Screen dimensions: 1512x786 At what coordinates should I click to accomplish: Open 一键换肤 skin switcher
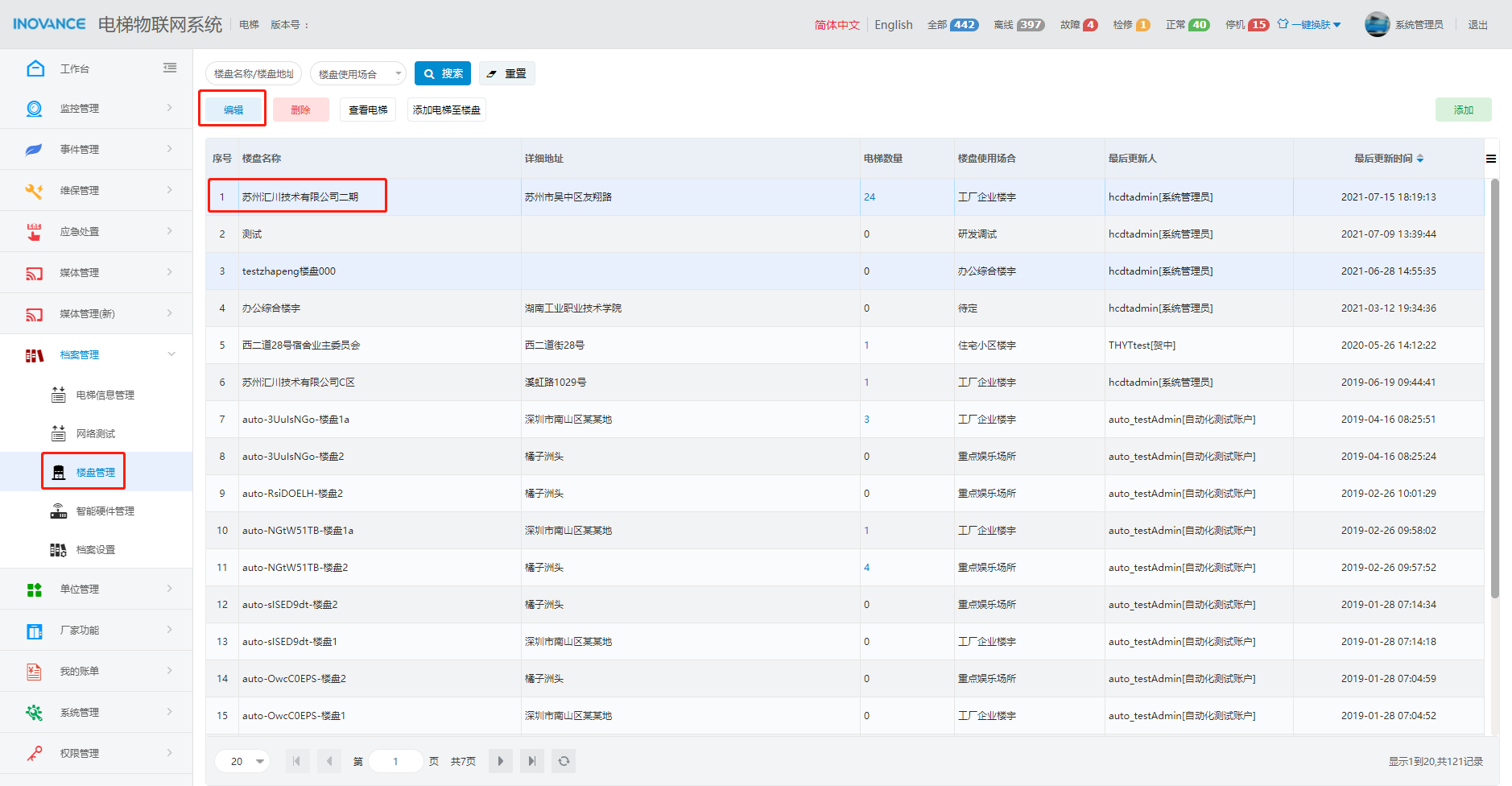pos(1310,24)
